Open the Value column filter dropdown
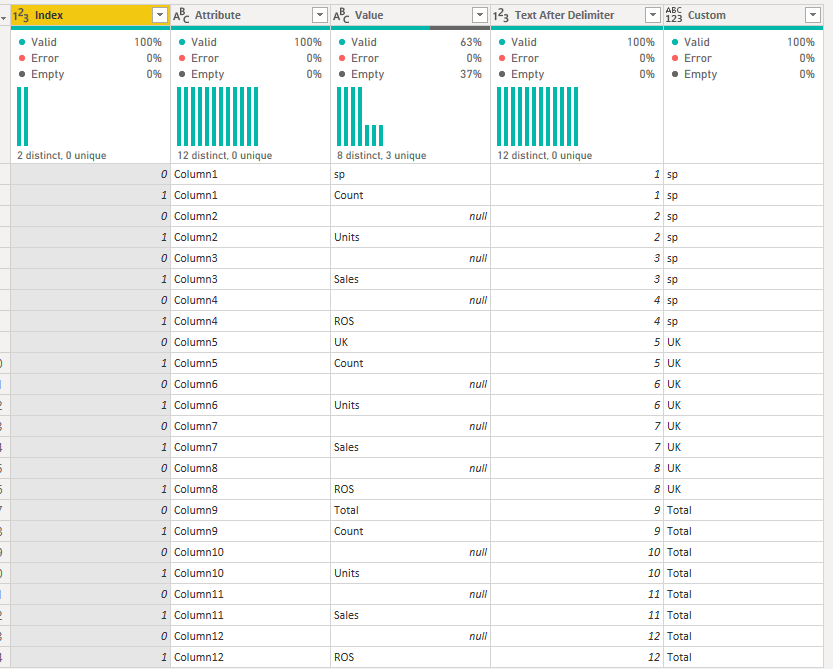Screen dimensions: 833x669 point(480,15)
